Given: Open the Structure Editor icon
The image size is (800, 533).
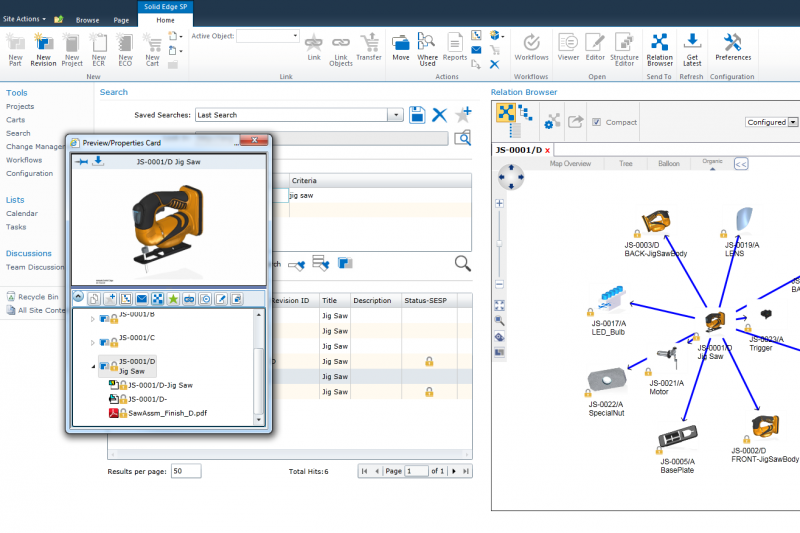Looking at the screenshot, I should (624, 49).
